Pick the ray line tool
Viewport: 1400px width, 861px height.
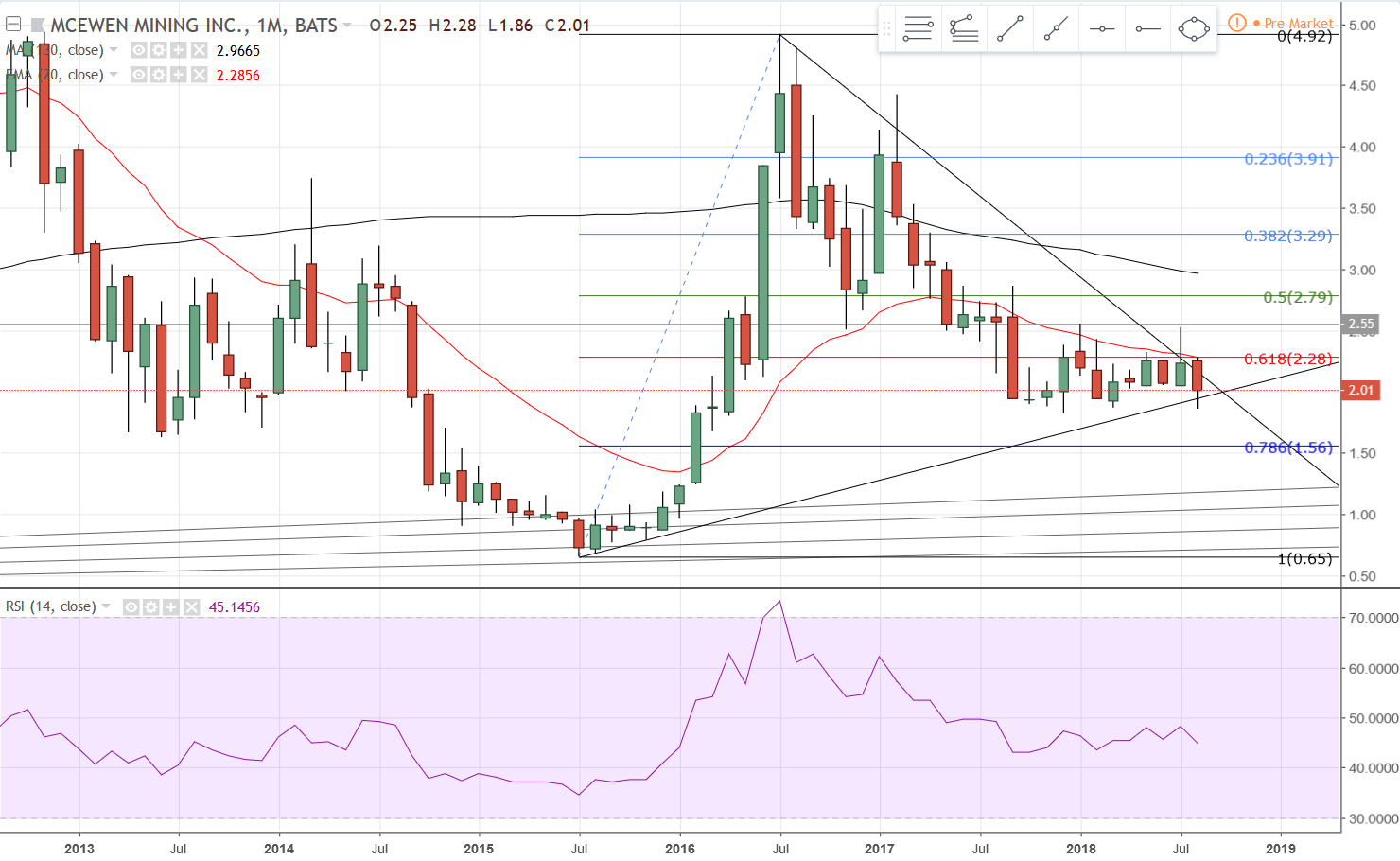(x=1056, y=28)
